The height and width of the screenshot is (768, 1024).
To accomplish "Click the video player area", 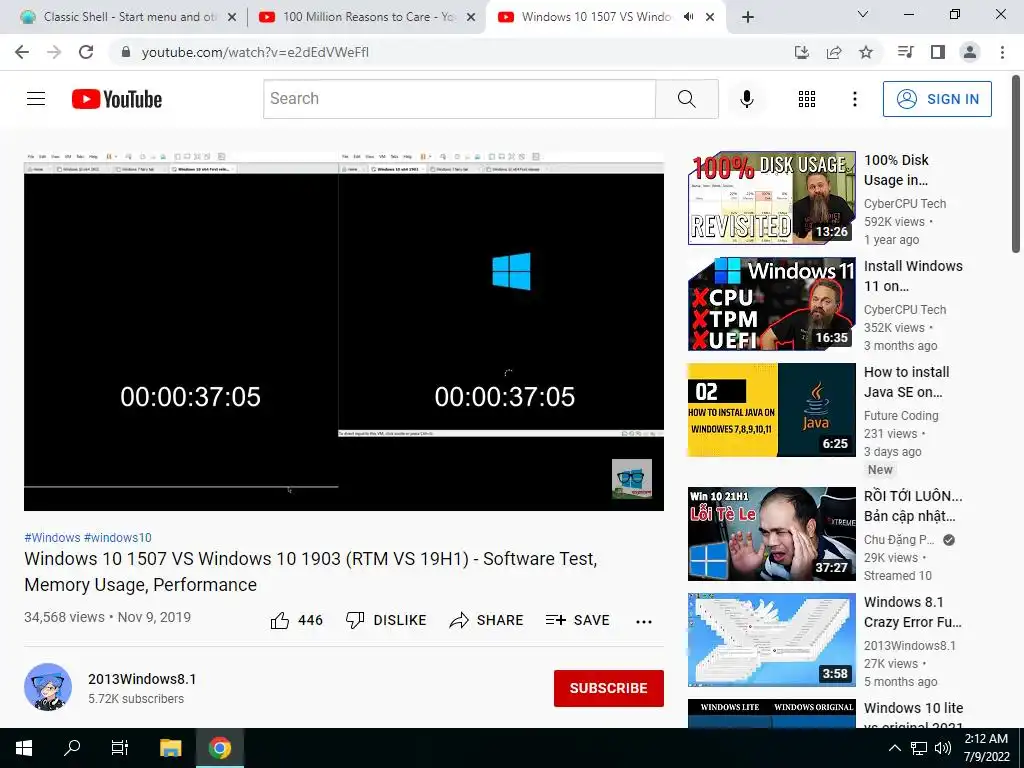I will coord(344,331).
